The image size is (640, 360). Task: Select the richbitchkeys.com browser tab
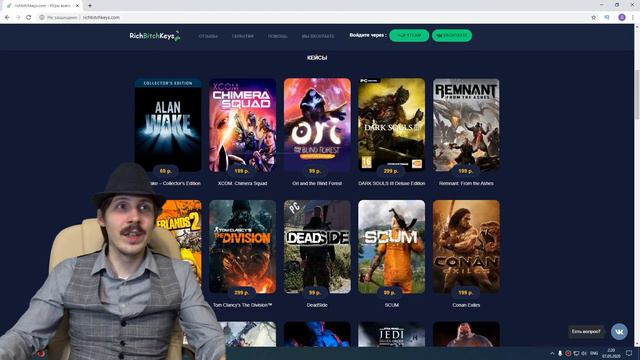tap(42, 6)
